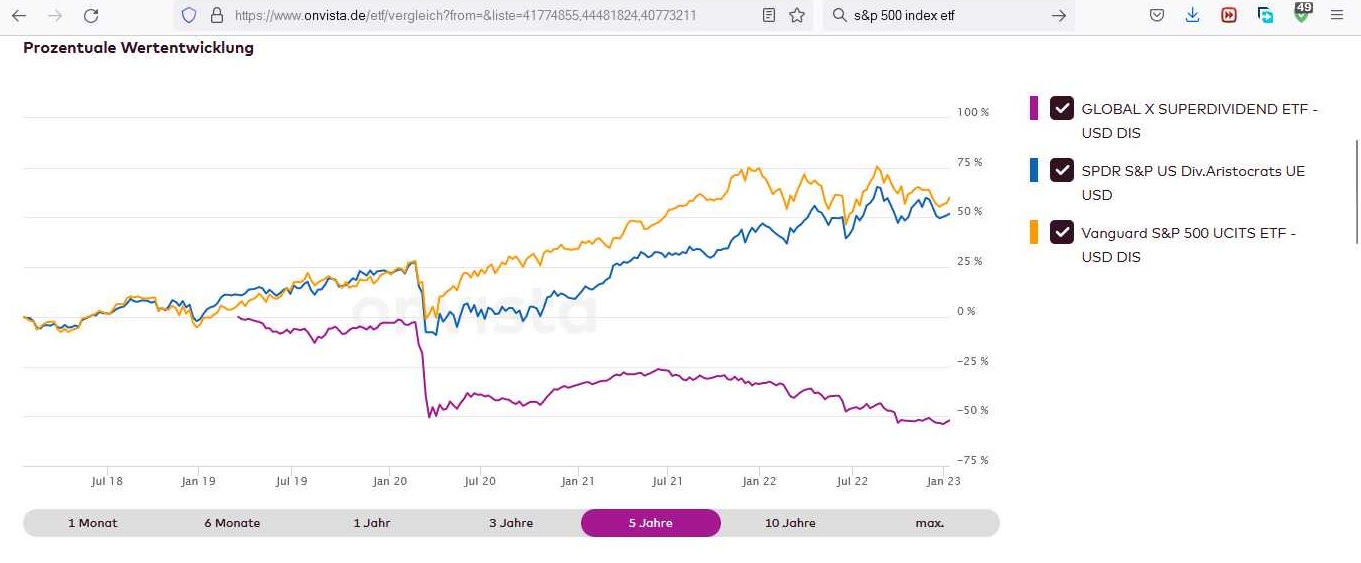Image resolution: width=1361 pixels, height=563 pixels.
Task: Click the 6 Monate range button
Action: (232, 523)
